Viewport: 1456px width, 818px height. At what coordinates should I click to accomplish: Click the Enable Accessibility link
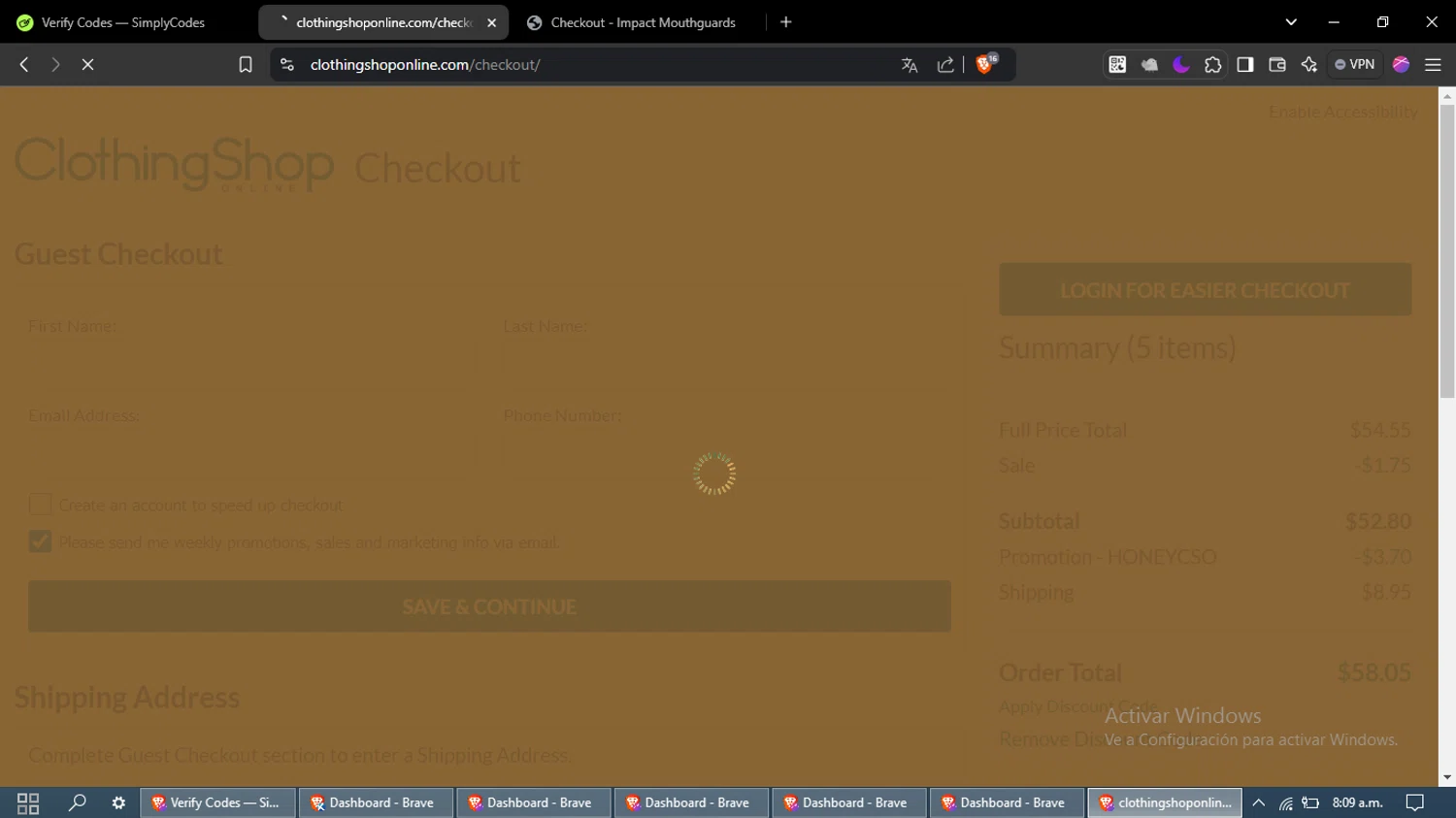[1342, 112]
